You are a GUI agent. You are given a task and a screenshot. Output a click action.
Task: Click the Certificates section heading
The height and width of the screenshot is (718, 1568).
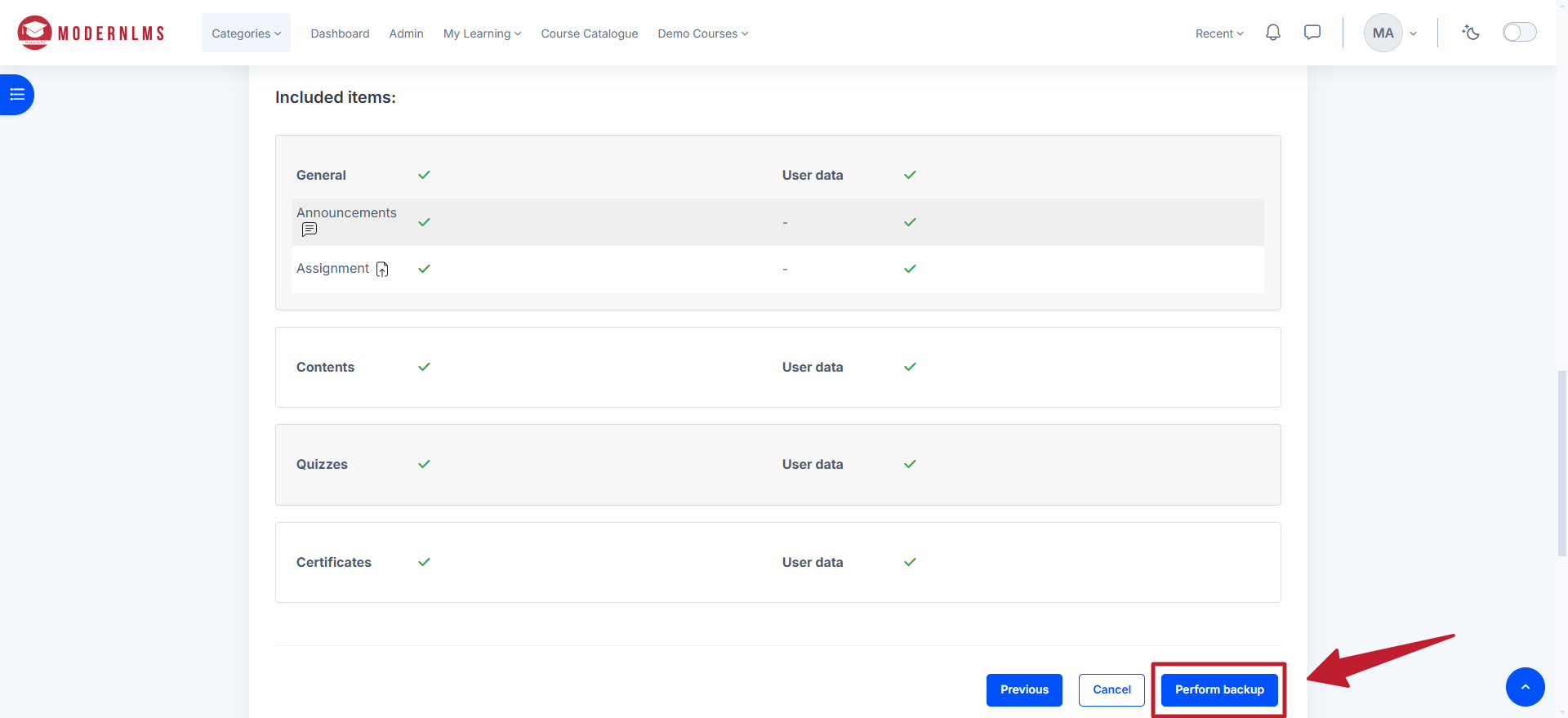click(x=333, y=562)
